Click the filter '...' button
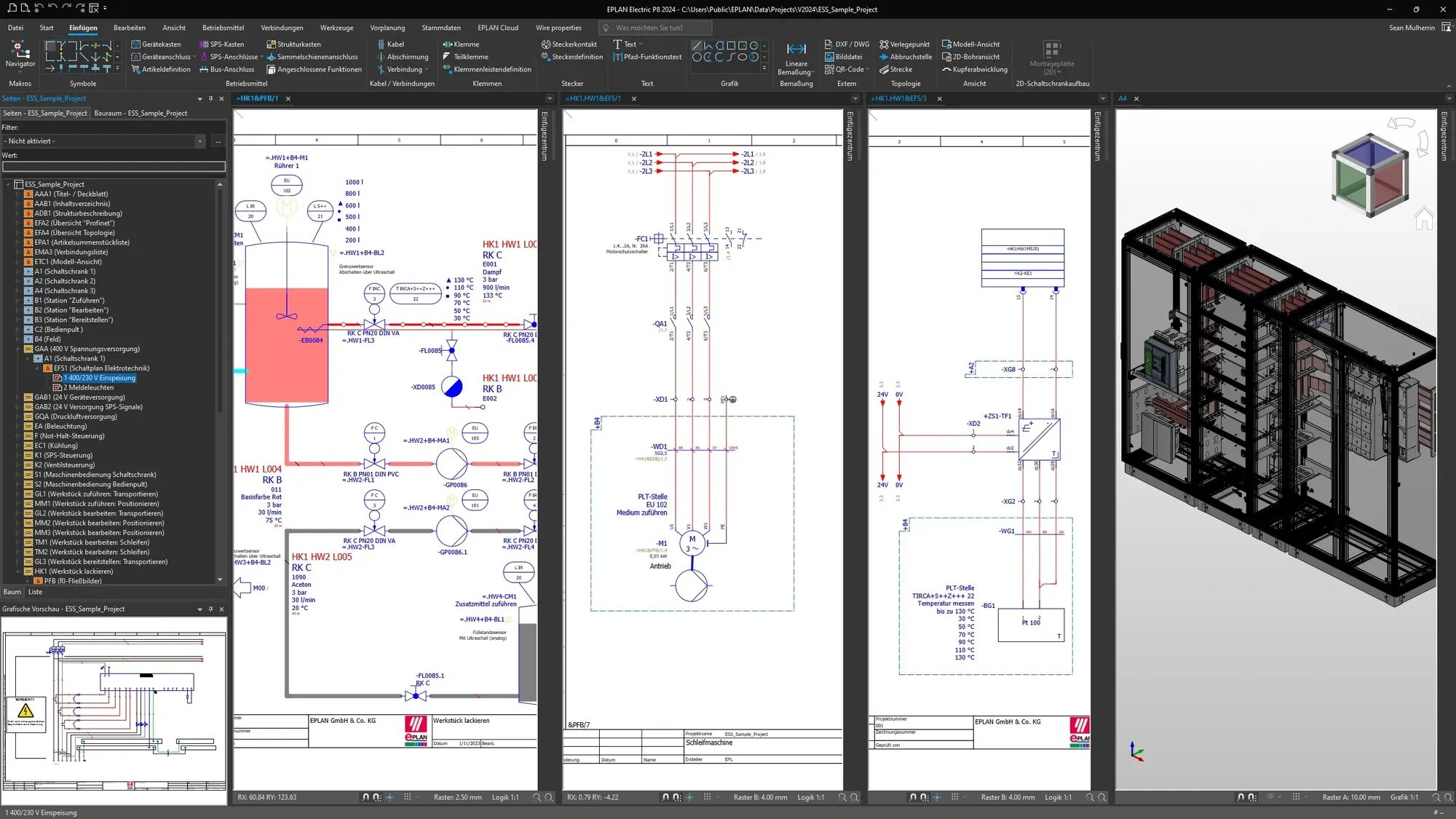This screenshot has width=1456, height=819. coord(218,141)
